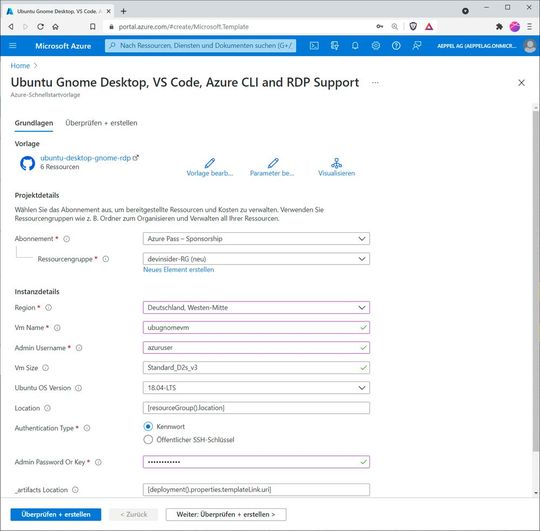
Task: Show info tooltip for Ressourcengruppe
Action: (106, 259)
